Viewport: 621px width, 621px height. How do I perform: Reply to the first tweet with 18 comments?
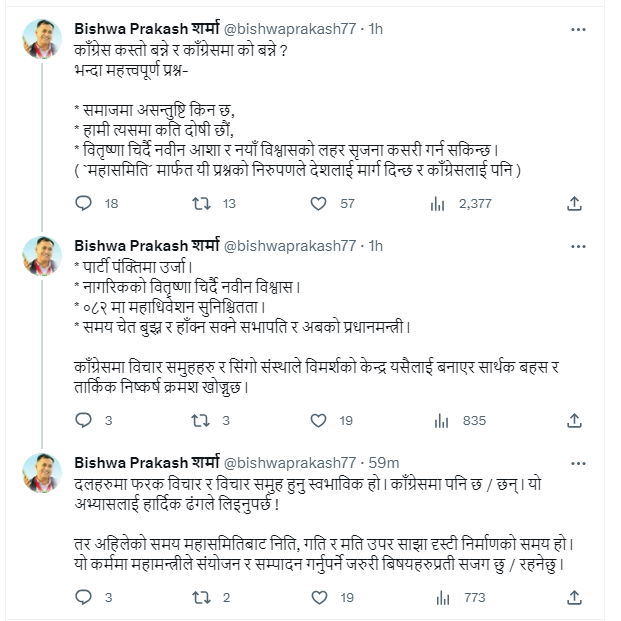click(83, 204)
